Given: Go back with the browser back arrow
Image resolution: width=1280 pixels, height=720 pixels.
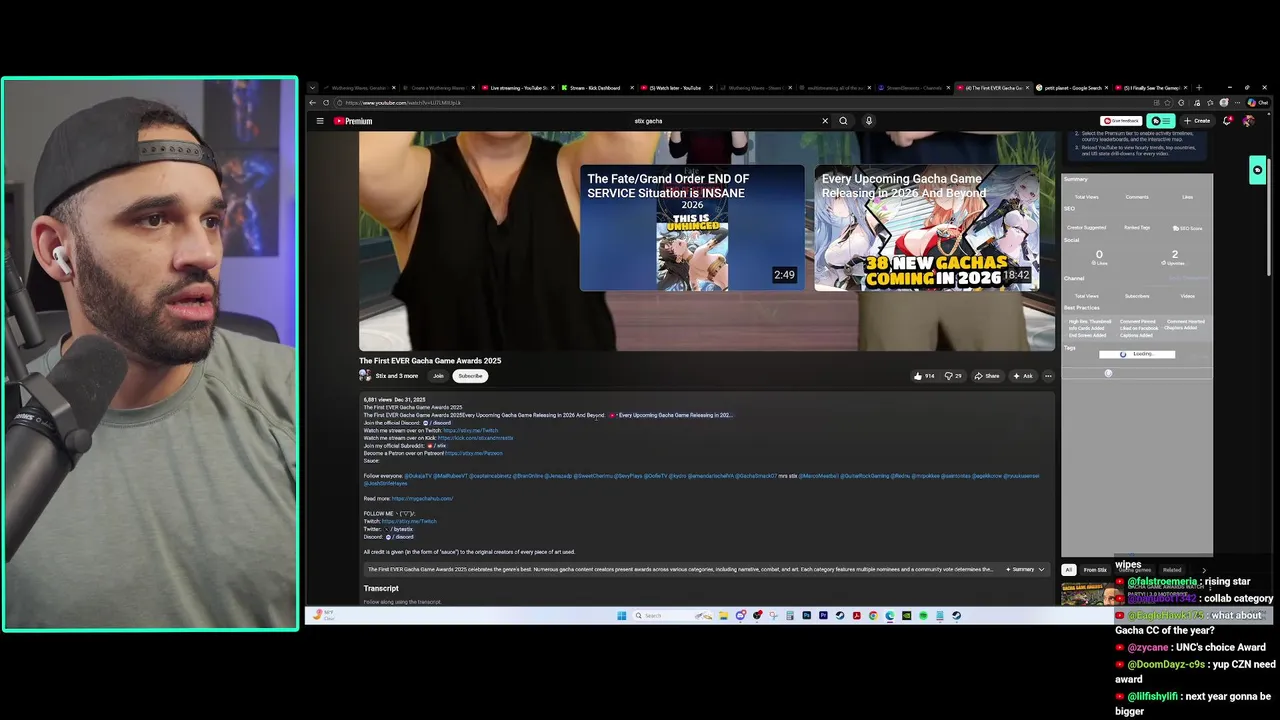Looking at the screenshot, I should 312,103.
